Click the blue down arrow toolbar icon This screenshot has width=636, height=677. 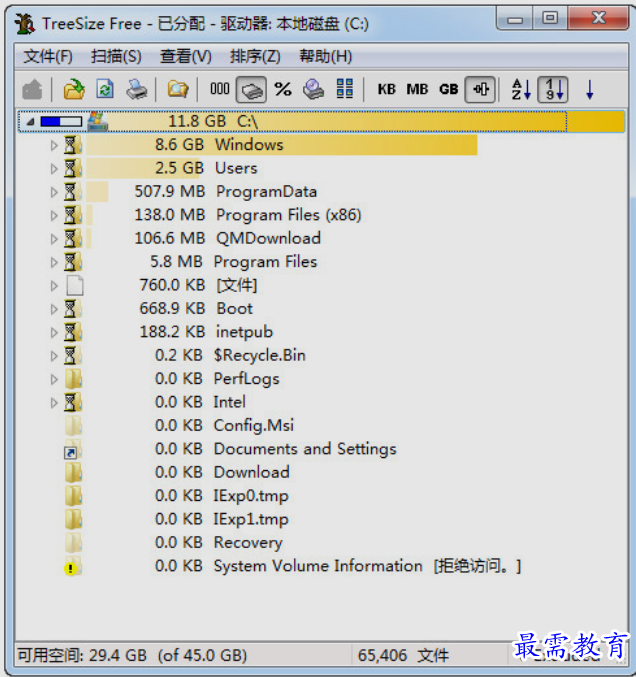click(590, 90)
